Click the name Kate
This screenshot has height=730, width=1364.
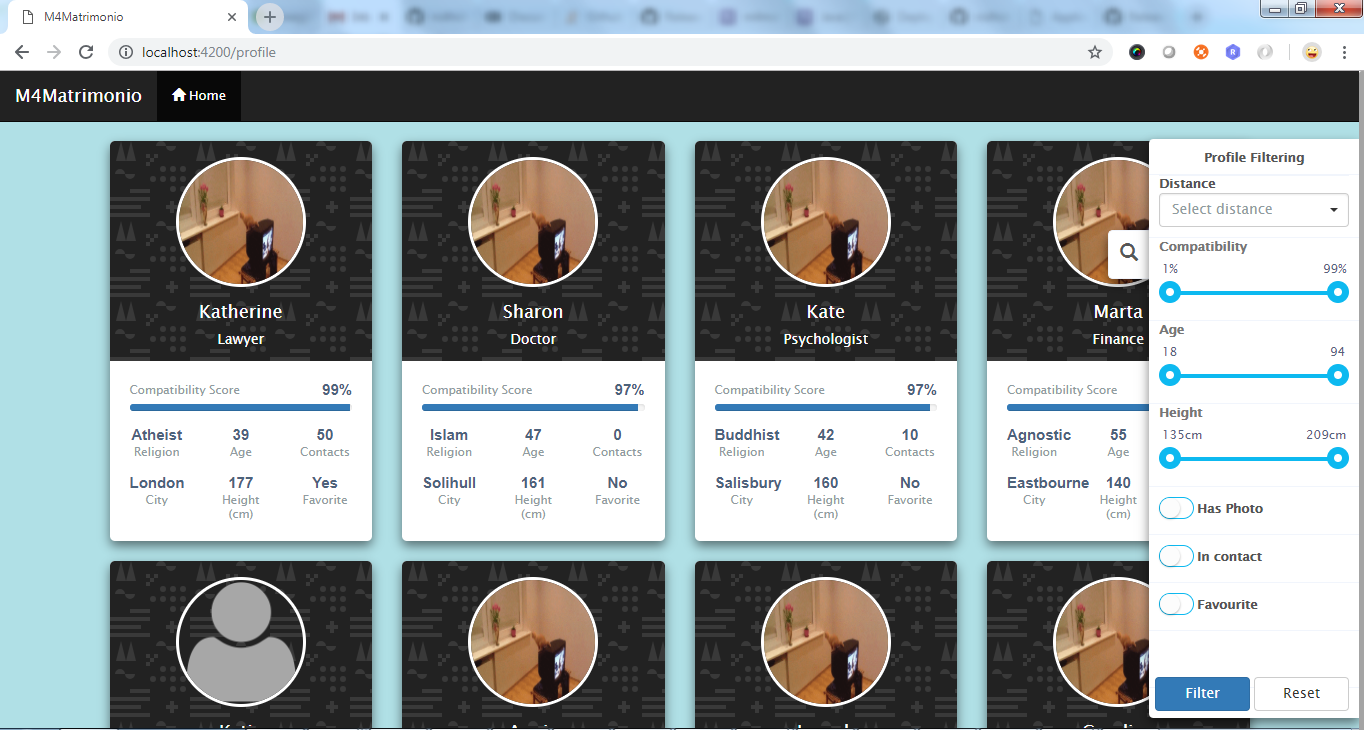coord(826,312)
